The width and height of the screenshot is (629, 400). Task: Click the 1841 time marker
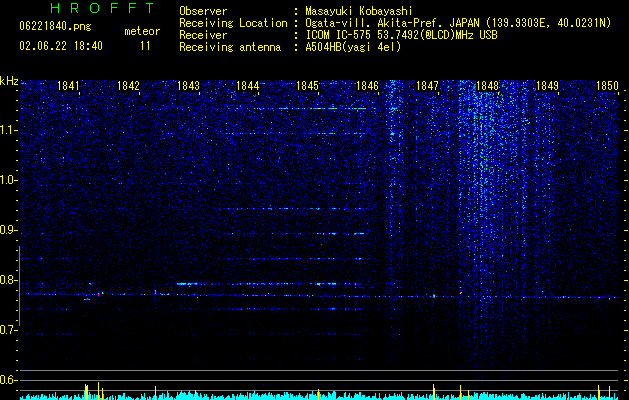tap(68, 86)
